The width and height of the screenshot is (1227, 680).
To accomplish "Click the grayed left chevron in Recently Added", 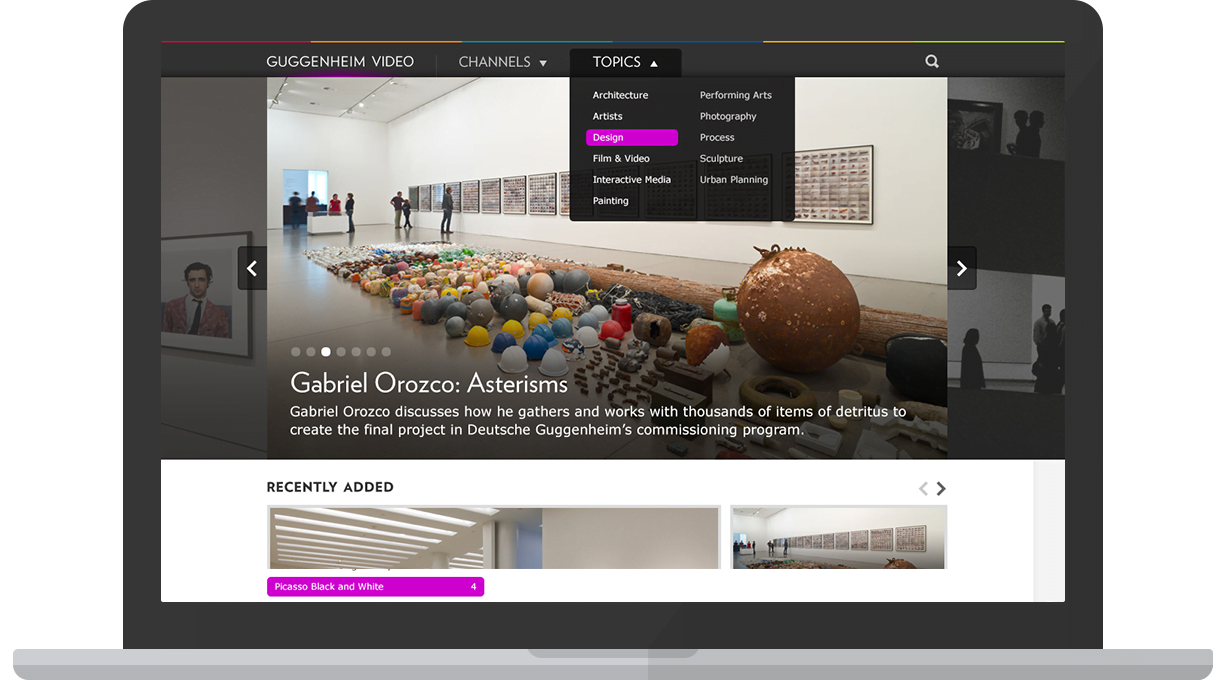I will (922, 488).
